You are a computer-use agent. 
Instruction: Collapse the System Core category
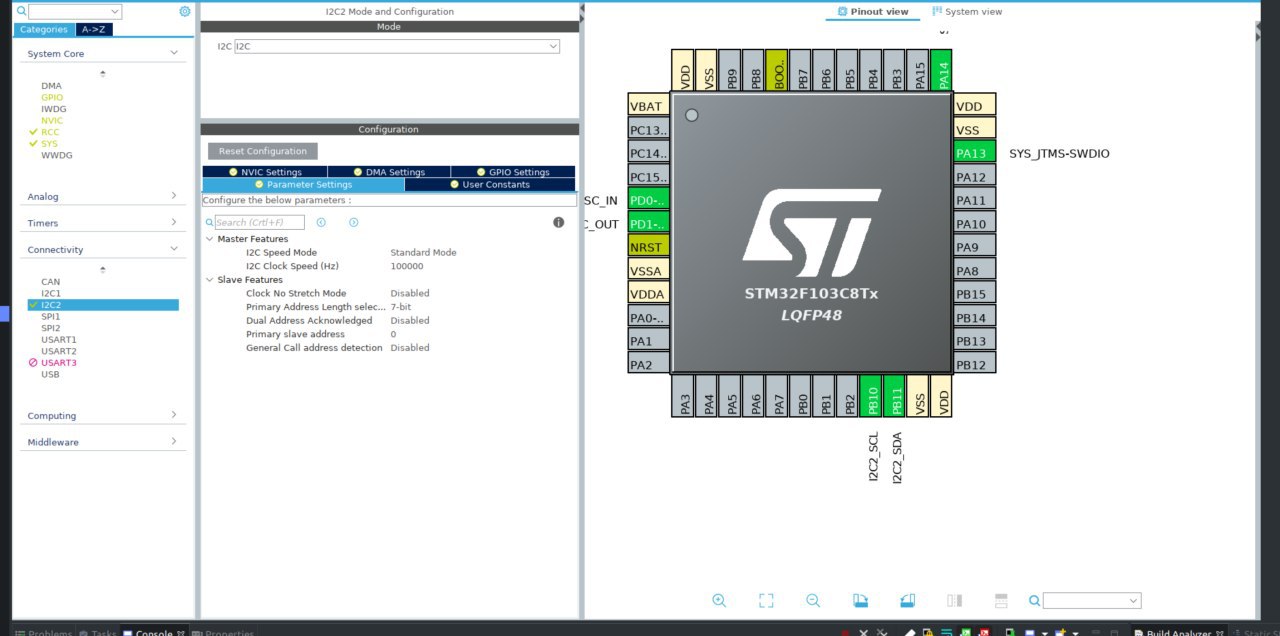(x=173, y=53)
